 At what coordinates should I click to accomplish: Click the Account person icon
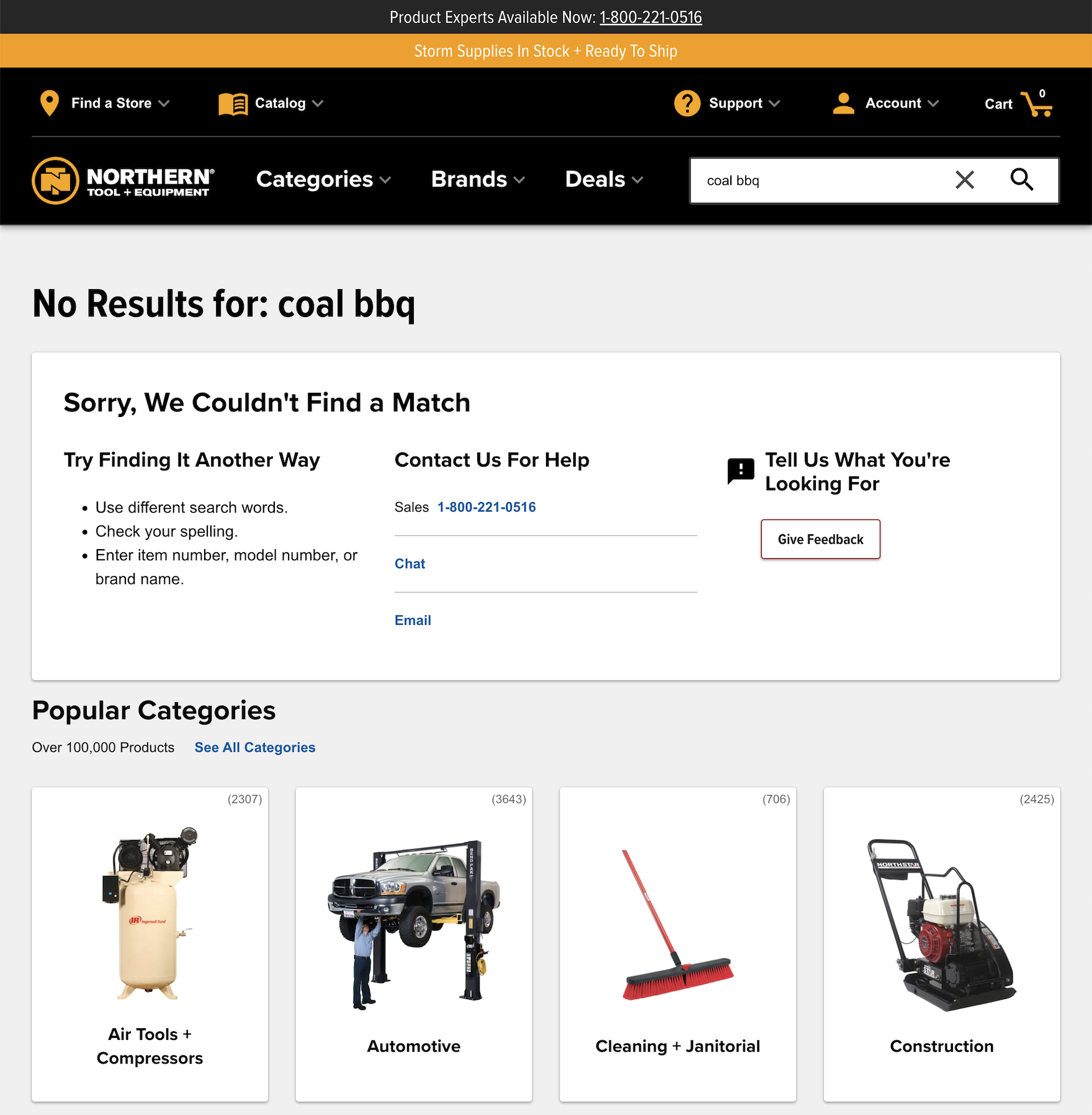tap(843, 103)
